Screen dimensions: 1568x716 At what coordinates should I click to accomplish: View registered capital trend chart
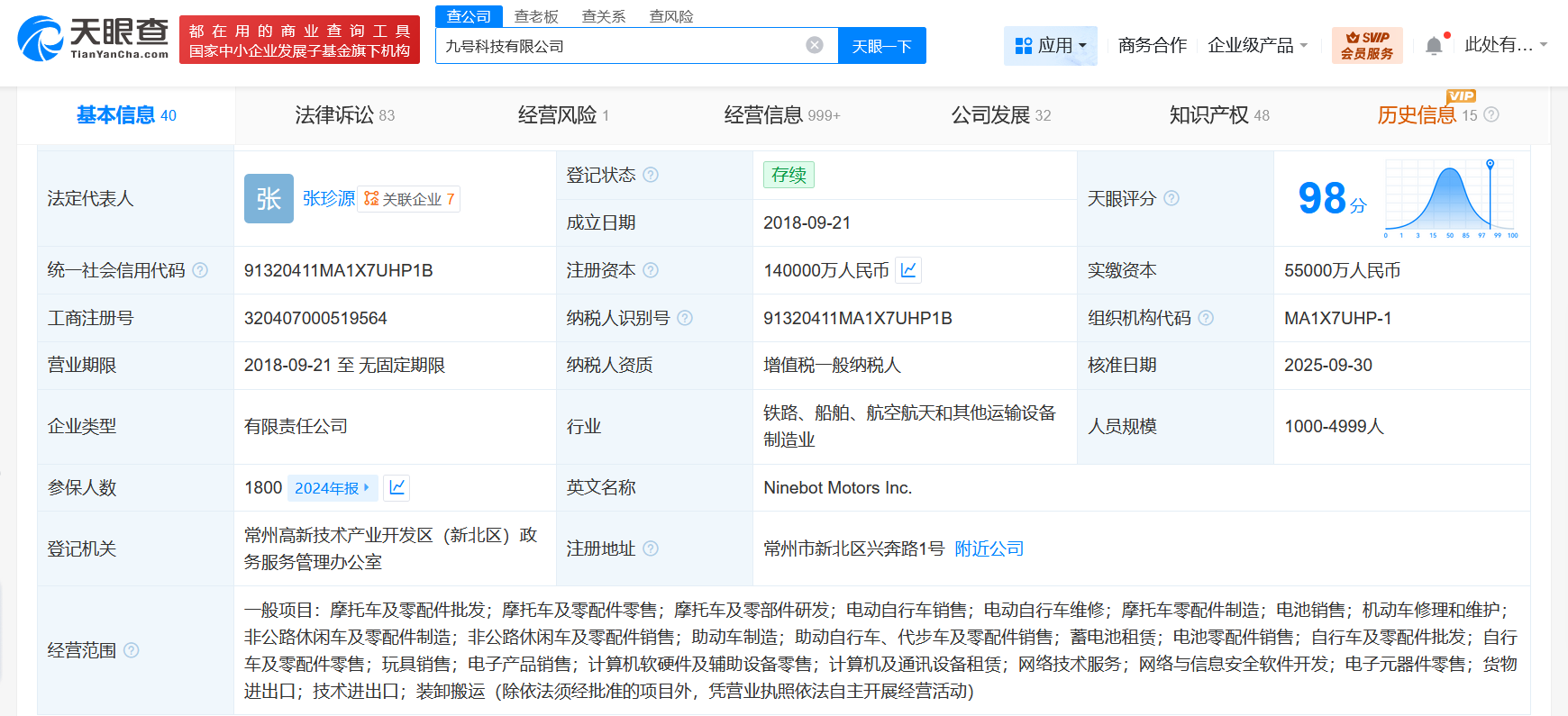908,270
